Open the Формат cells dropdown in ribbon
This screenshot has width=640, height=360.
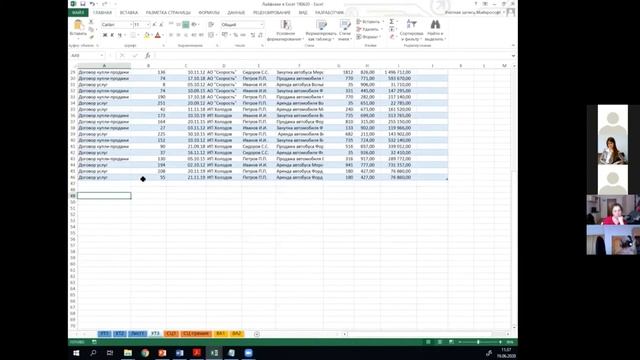pyautogui.click(x=370, y=37)
